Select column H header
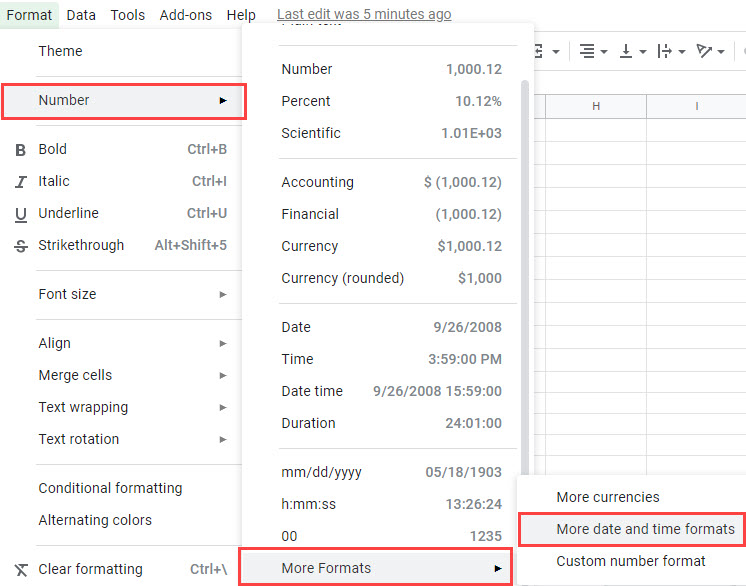This screenshot has width=746, height=586. coord(596,106)
